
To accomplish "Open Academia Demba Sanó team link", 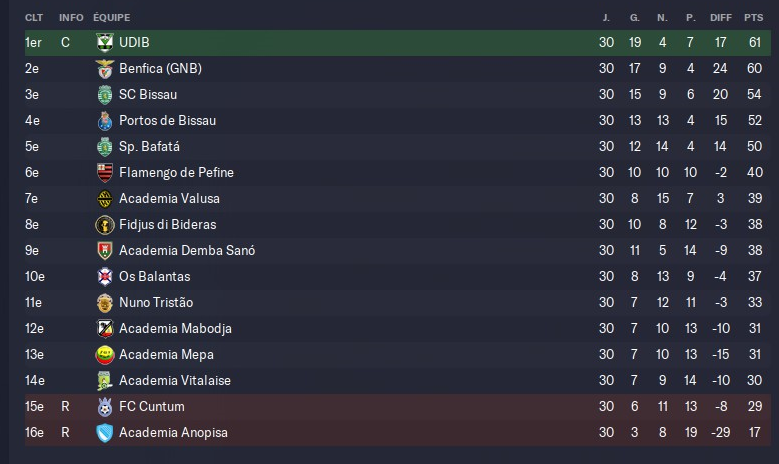I will [186, 250].
